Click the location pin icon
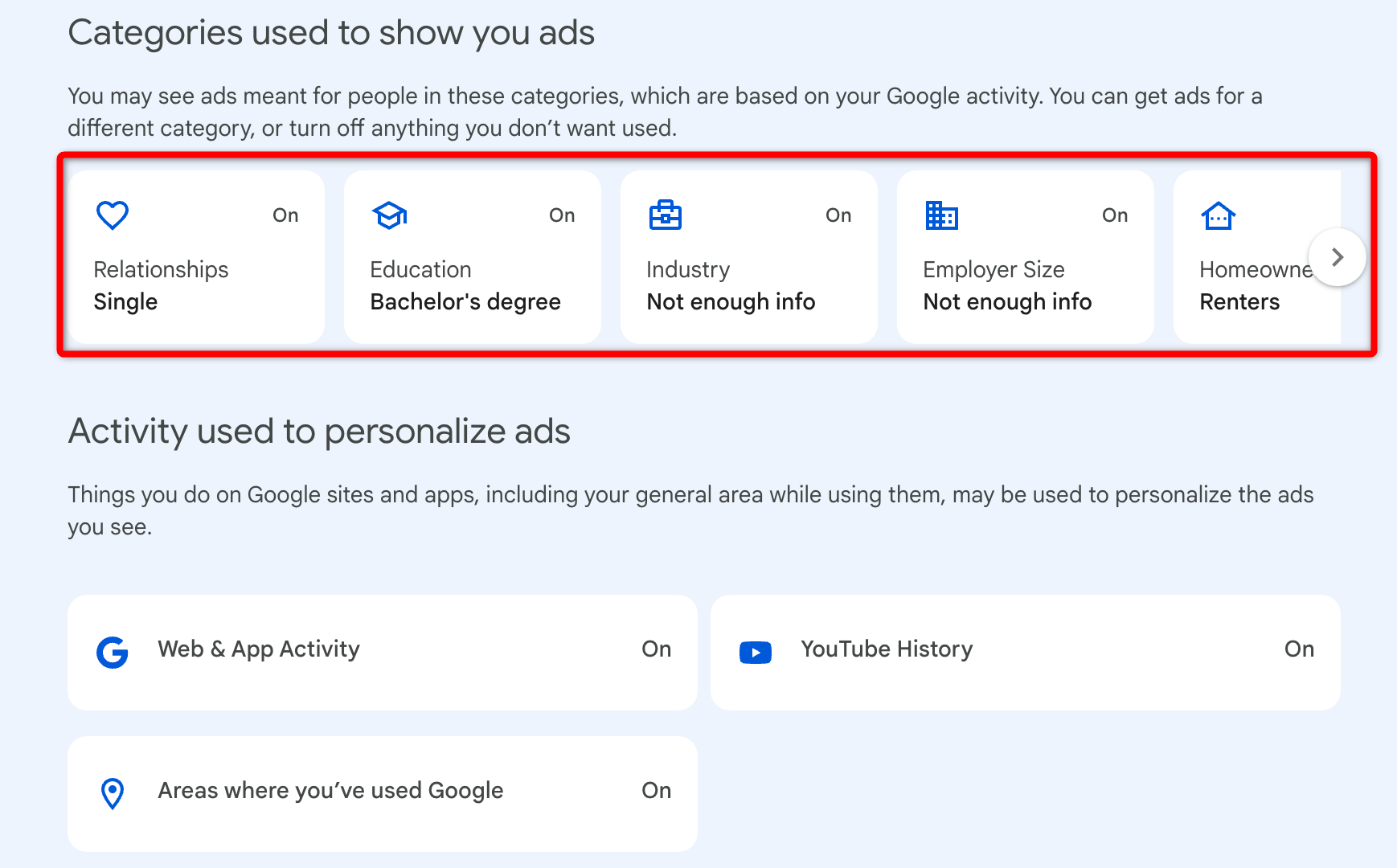 tap(113, 793)
